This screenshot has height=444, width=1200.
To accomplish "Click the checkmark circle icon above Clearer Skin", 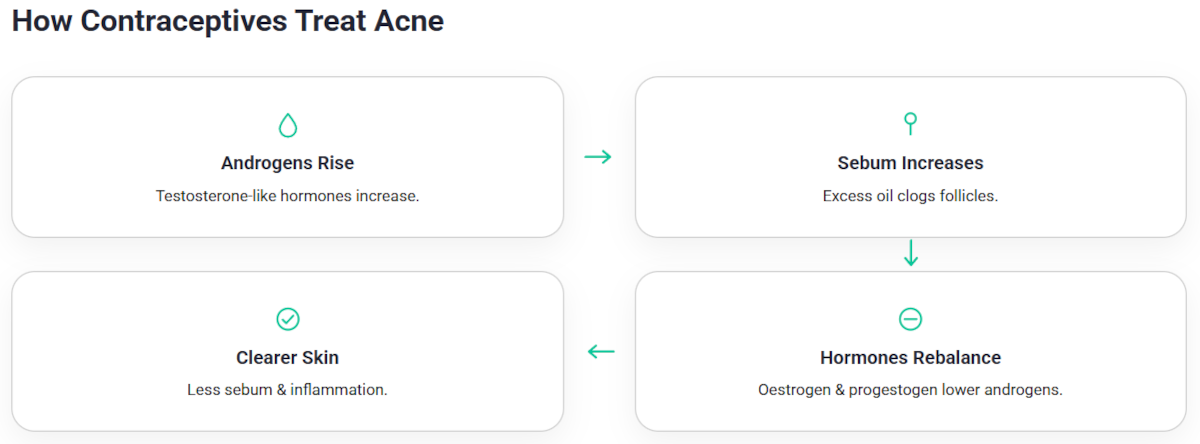I will 288,319.
